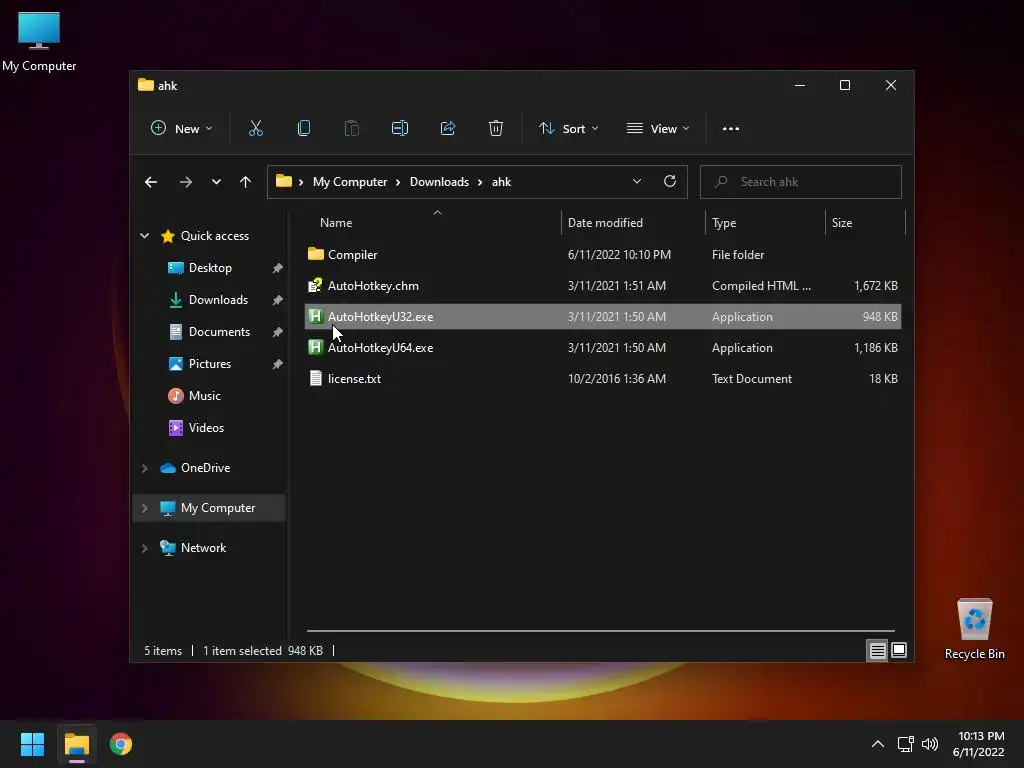Screen dimensions: 1024x768
Task: Click the Share icon in toolbar
Action: point(448,129)
